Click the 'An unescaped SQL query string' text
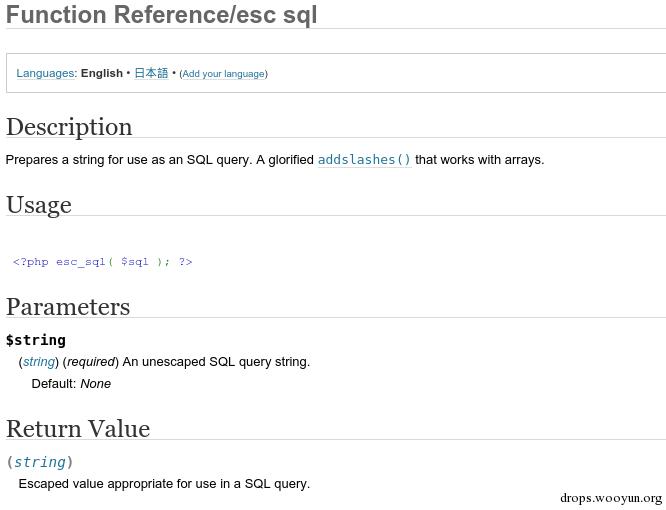The width and height of the screenshot is (666, 510). point(216,362)
